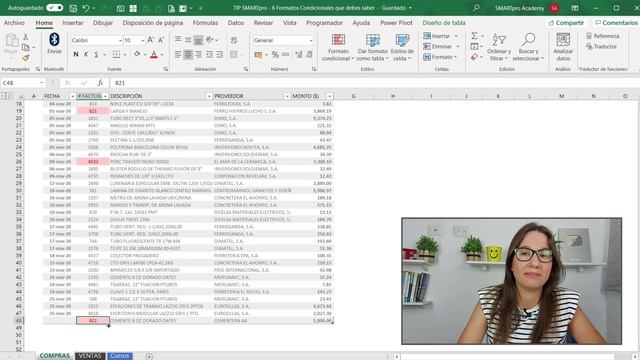Image resolution: width=640 pixels, height=360 pixels.
Task: Click Insertar cells button
Action: [440, 36]
